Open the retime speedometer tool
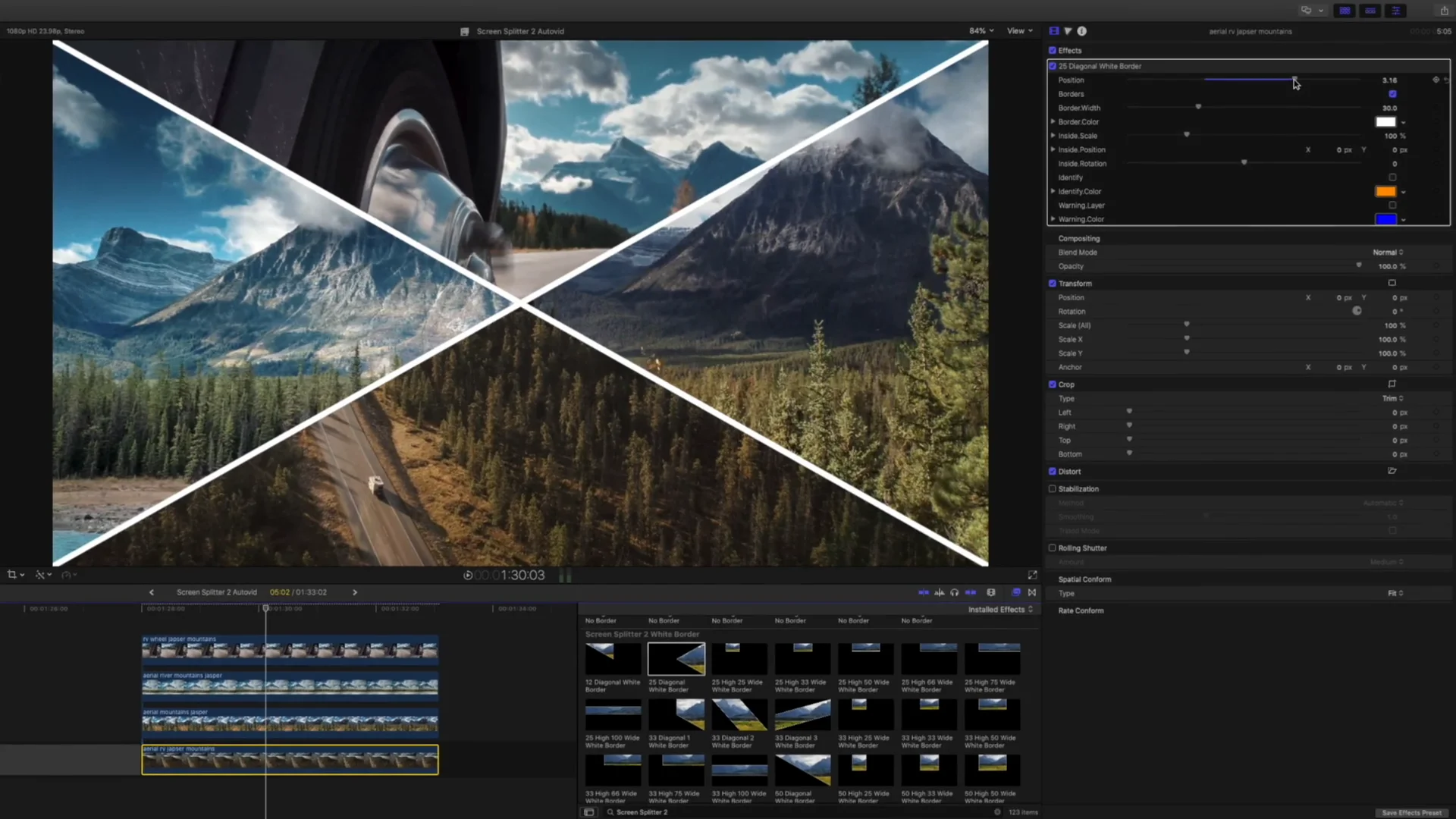Image resolution: width=1456 pixels, height=819 pixels. [x=67, y=574]
